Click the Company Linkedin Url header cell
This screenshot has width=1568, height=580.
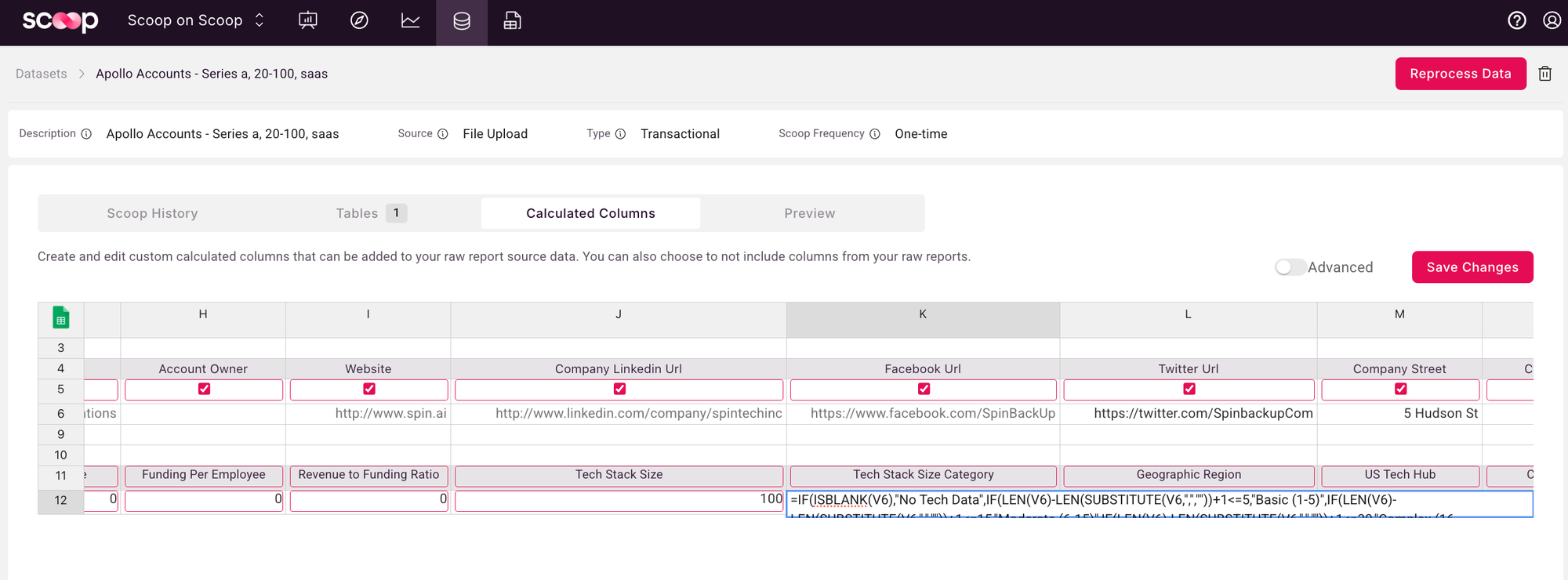point(619,368)
